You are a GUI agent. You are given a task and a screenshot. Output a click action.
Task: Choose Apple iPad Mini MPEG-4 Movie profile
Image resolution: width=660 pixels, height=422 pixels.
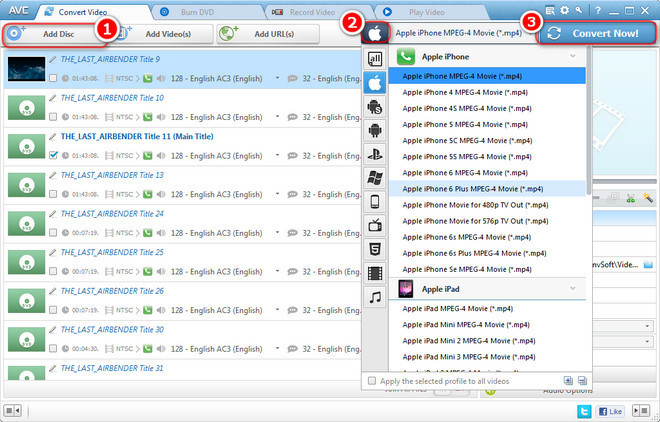[x=487, y=325]
